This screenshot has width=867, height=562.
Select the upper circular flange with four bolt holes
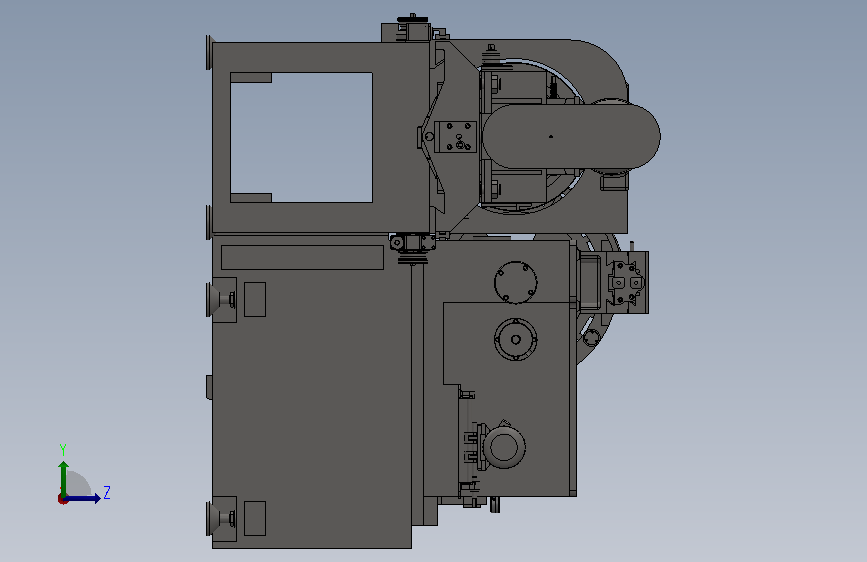515,283
